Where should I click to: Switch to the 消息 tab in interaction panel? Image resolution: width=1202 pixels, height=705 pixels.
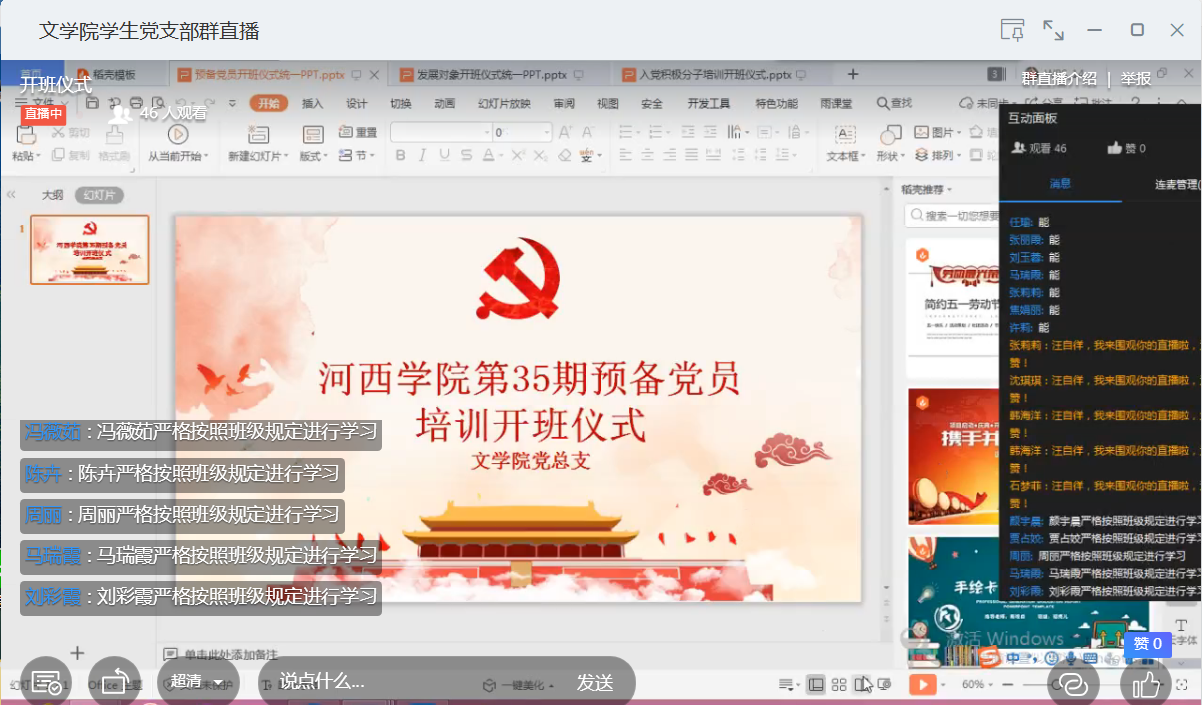click(x=1060, y=184)
